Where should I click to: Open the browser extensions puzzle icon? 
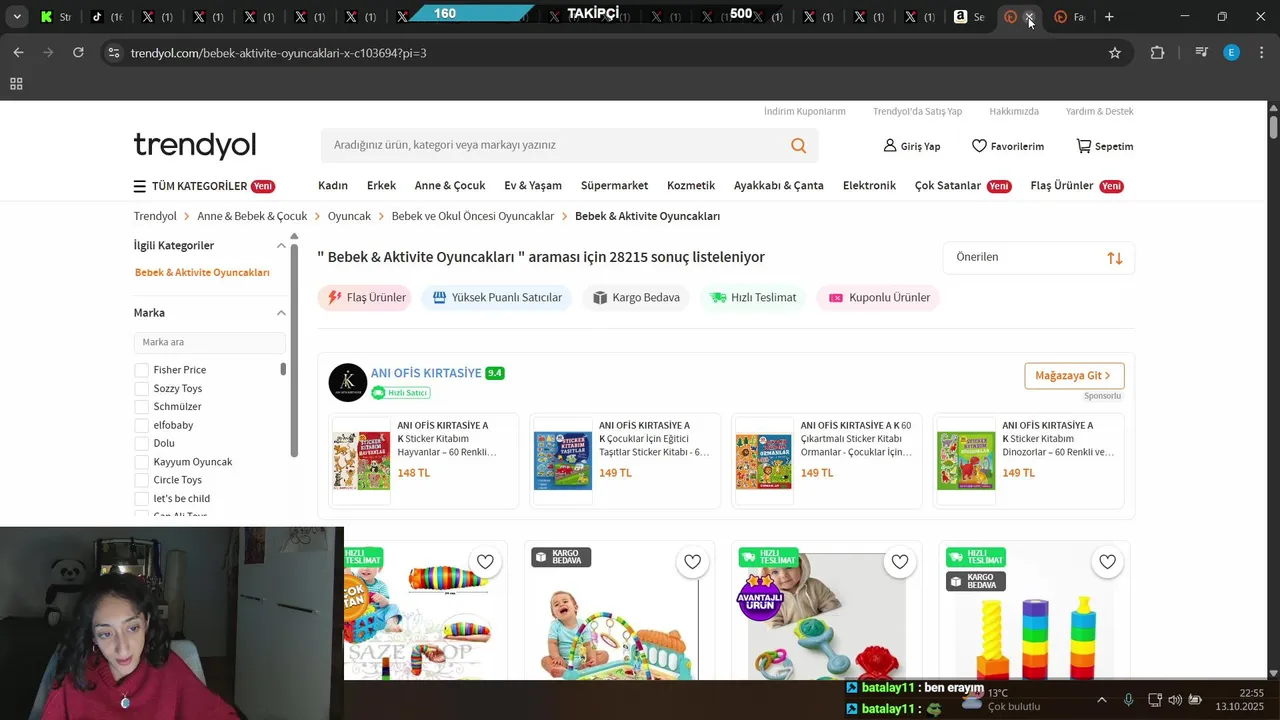pos(1157,53)
